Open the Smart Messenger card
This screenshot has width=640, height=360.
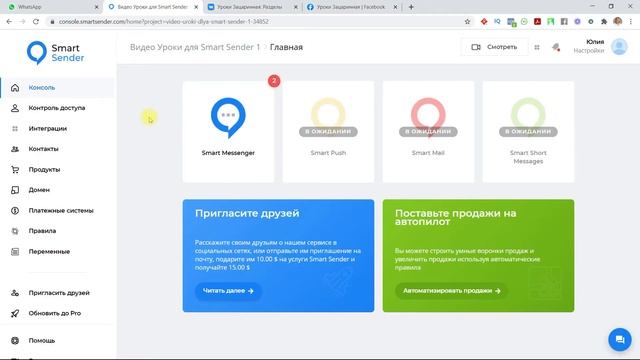pos(228,131)
